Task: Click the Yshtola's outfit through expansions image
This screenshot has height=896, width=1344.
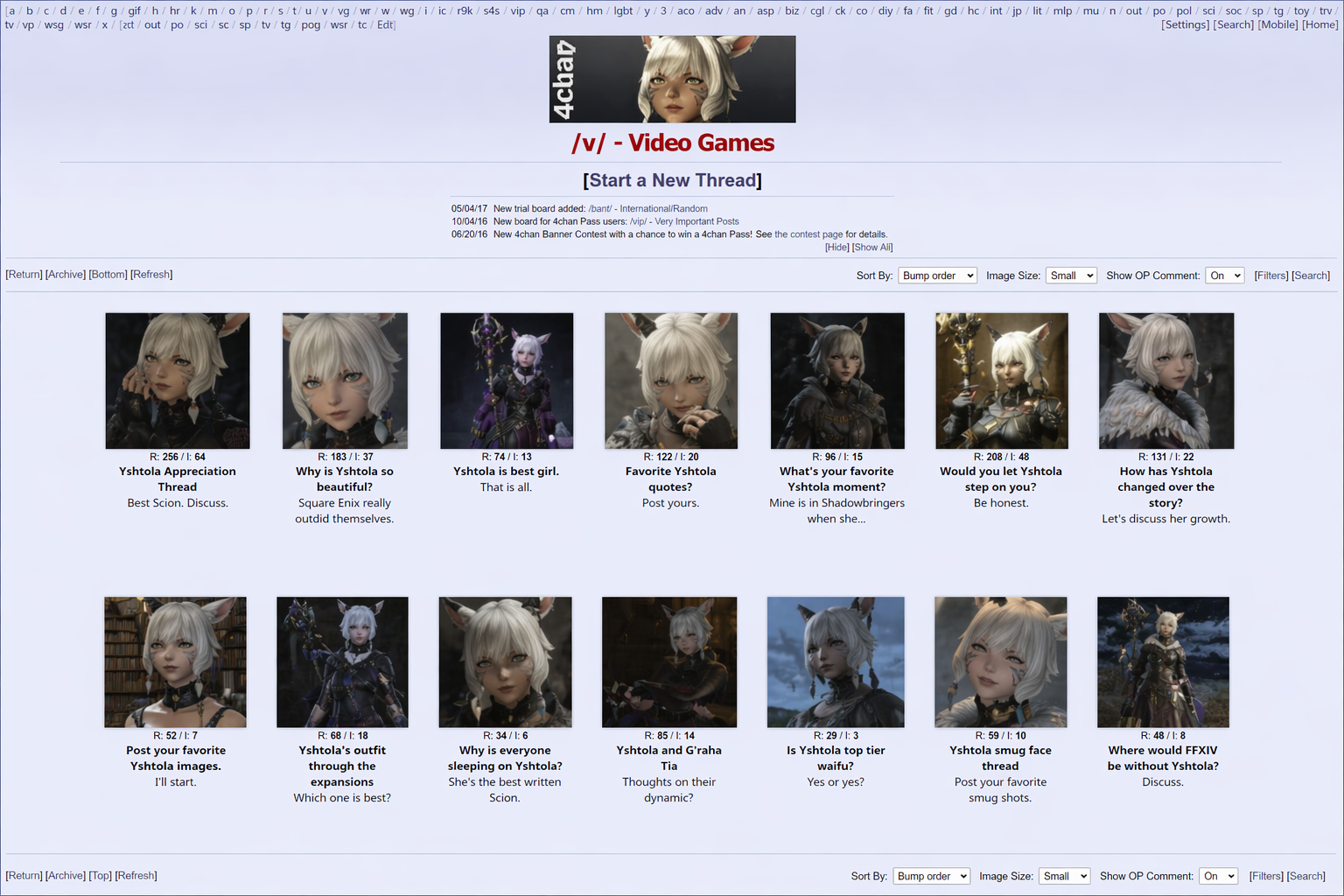Action: pyautogui.click(x=342, y=662)
